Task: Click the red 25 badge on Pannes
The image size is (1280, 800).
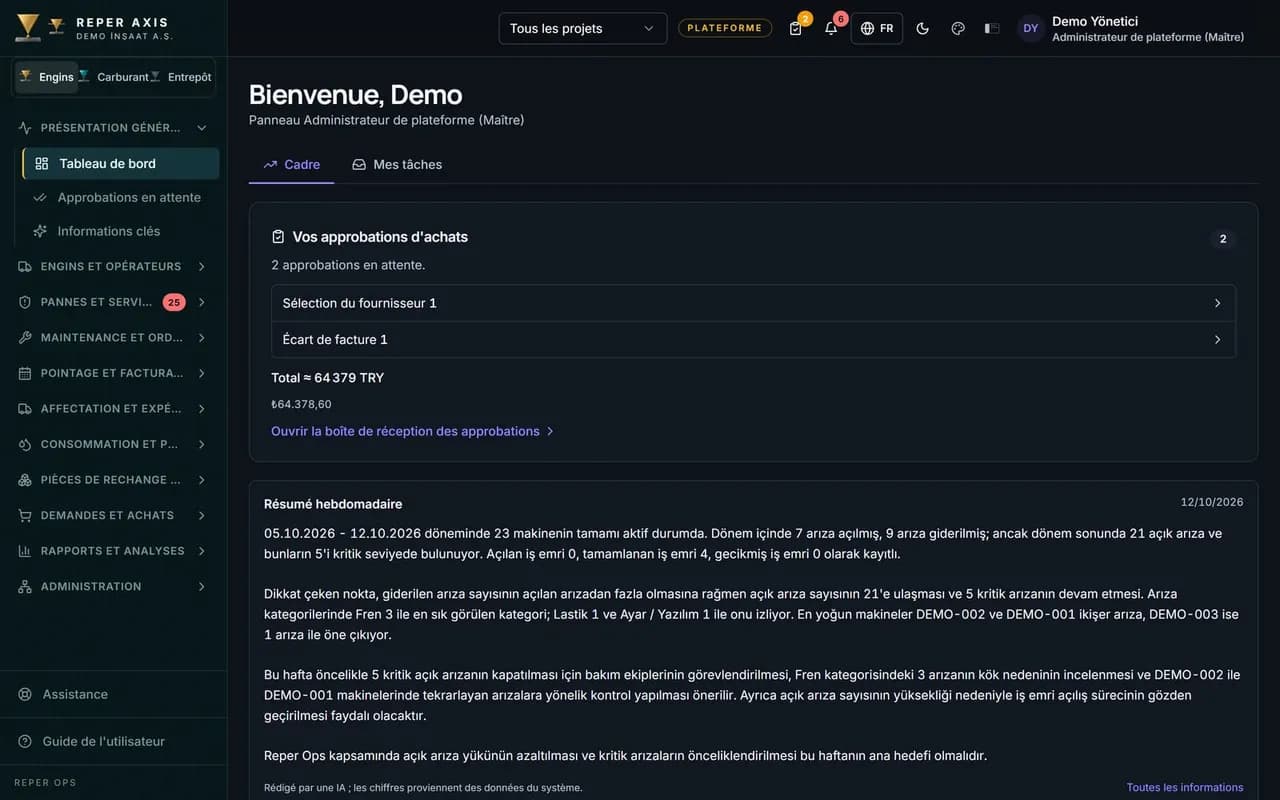Action: point(174,302)
